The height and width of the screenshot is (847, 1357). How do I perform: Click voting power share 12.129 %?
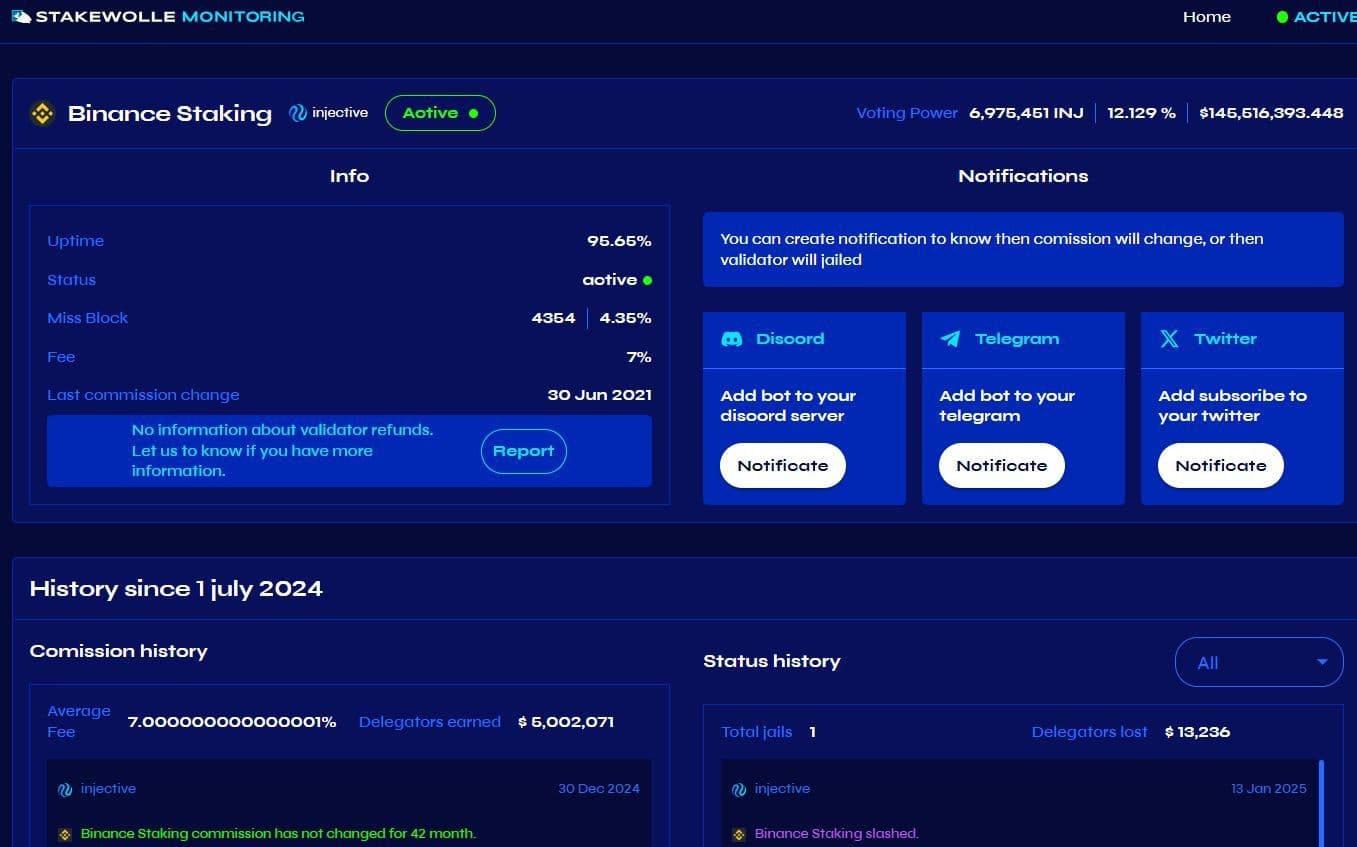(1141, 113)
